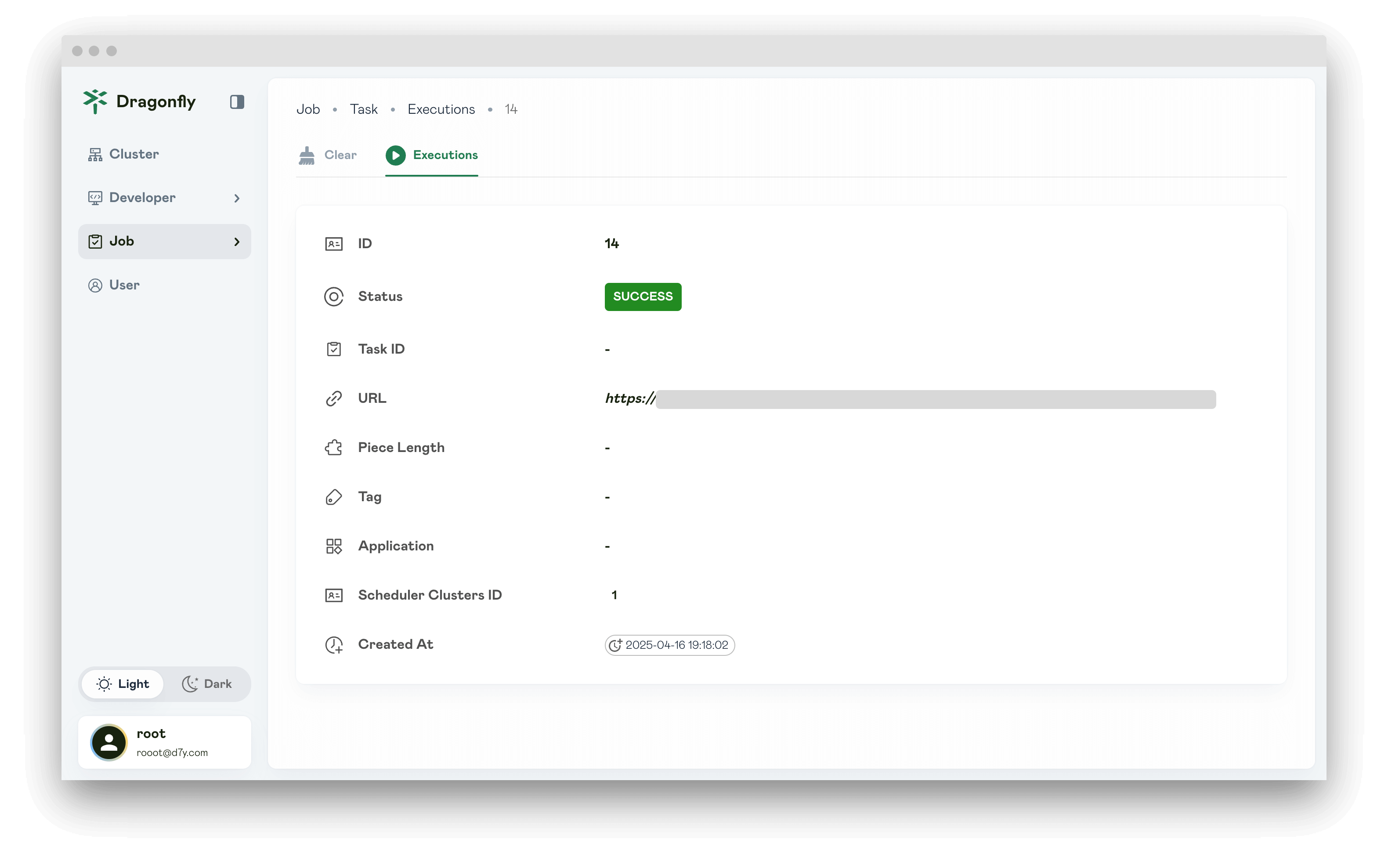Click the ID card icon beside ID
Viewport: 1388px width, 868px height.
333,244
